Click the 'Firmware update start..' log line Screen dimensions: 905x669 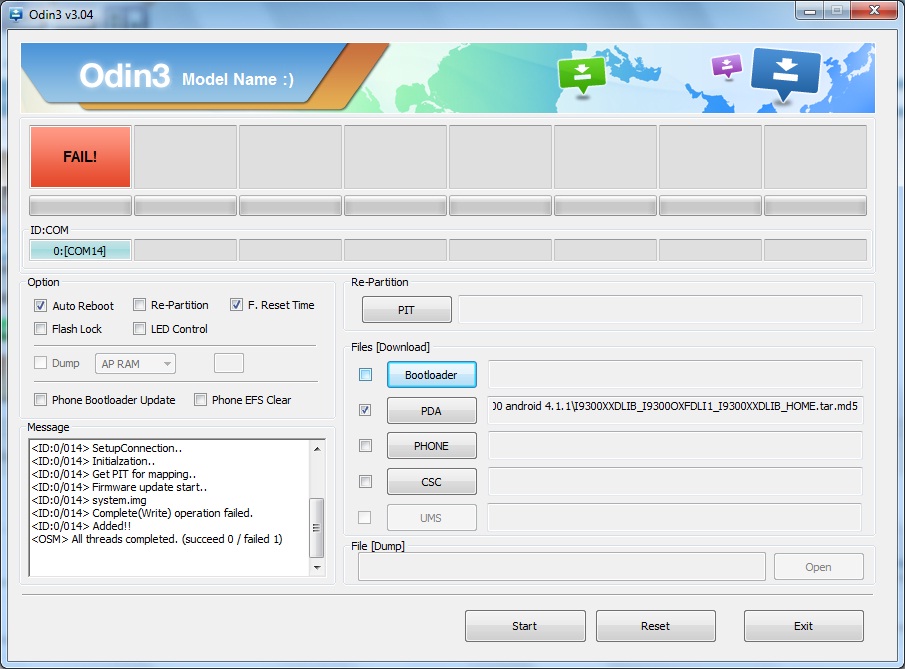pos(119,487)
